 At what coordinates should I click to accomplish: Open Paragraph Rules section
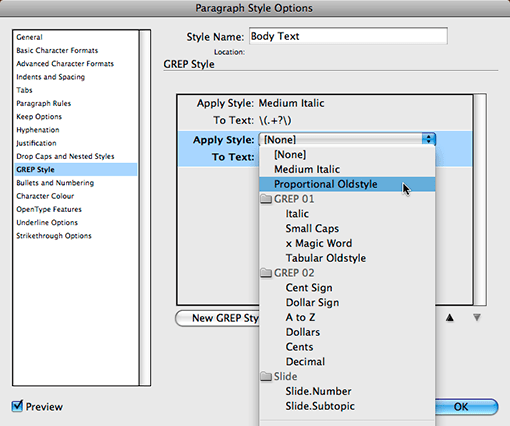point(44,103)
